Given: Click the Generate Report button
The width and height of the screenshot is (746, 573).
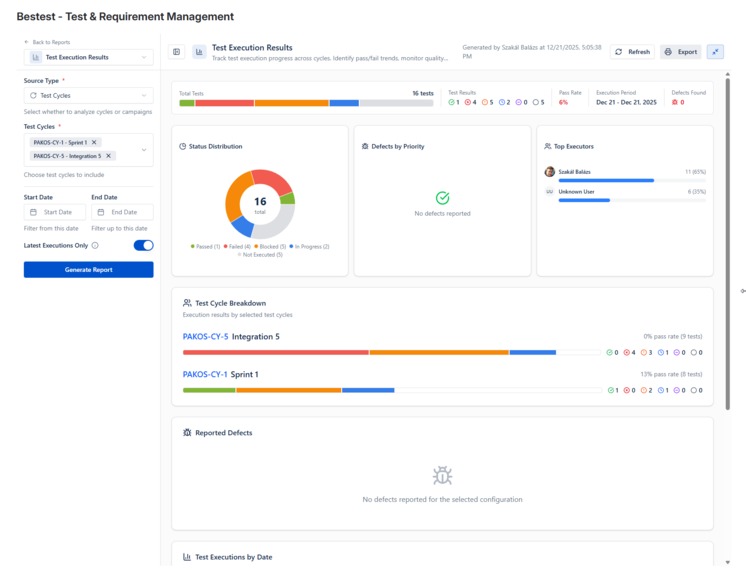Looking at the screenshot, I should pos(88,269).
